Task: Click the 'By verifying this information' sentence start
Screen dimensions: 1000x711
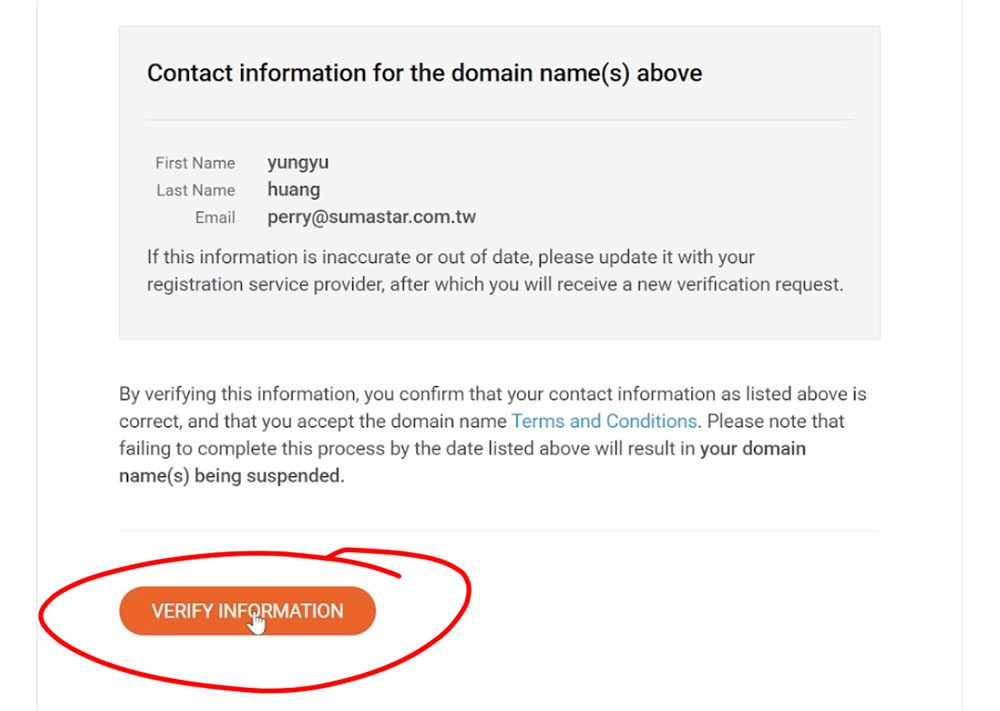Action: click(239, 394)
